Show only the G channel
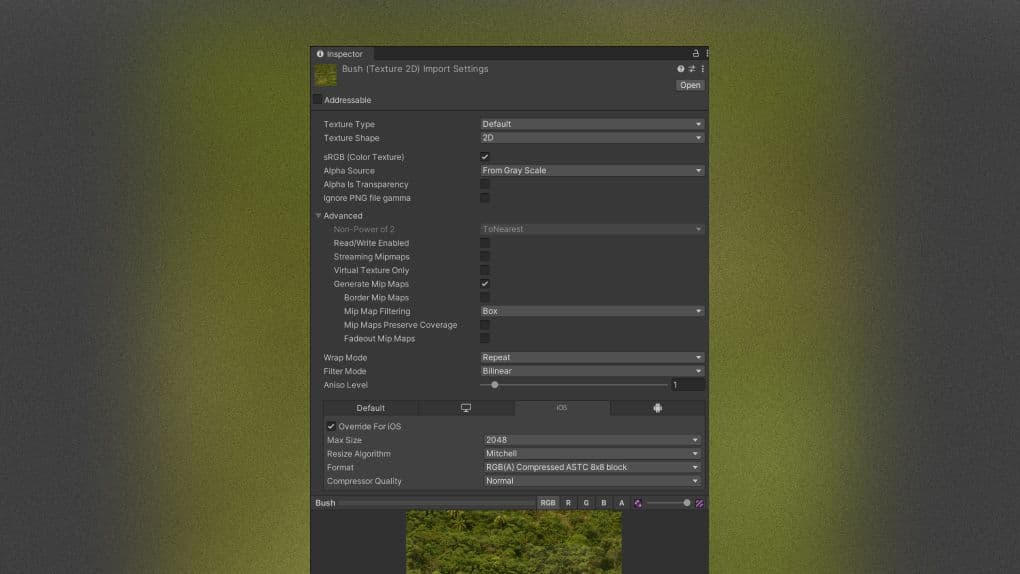This screenshot has width=1020, height=574. click(586, 503)
